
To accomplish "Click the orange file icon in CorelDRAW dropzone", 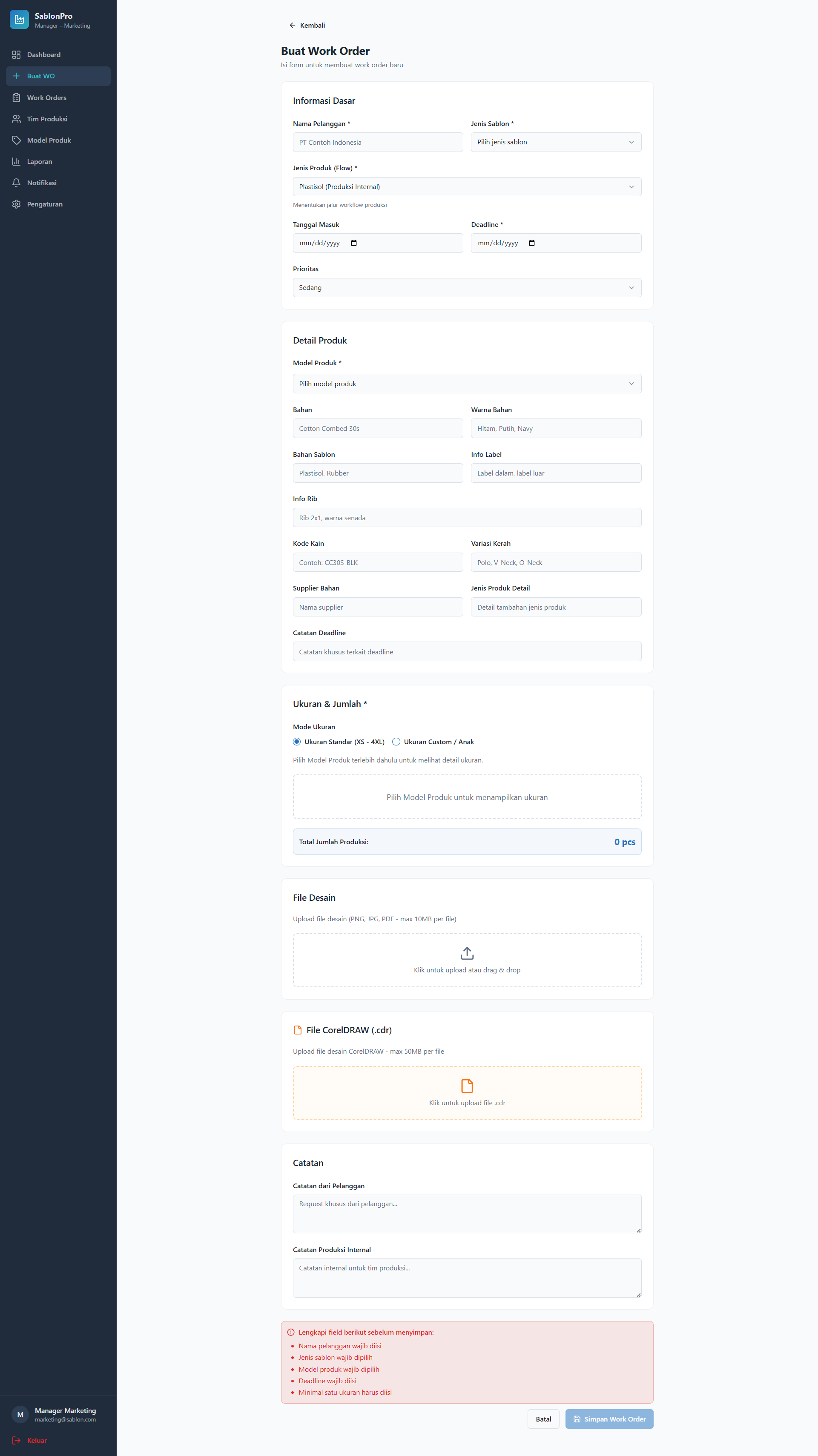I will click(467, 1086).
